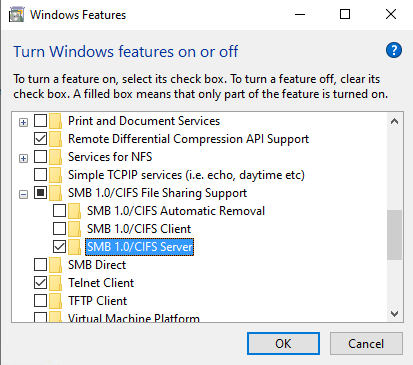Confirm changes with the OK button

283,344
